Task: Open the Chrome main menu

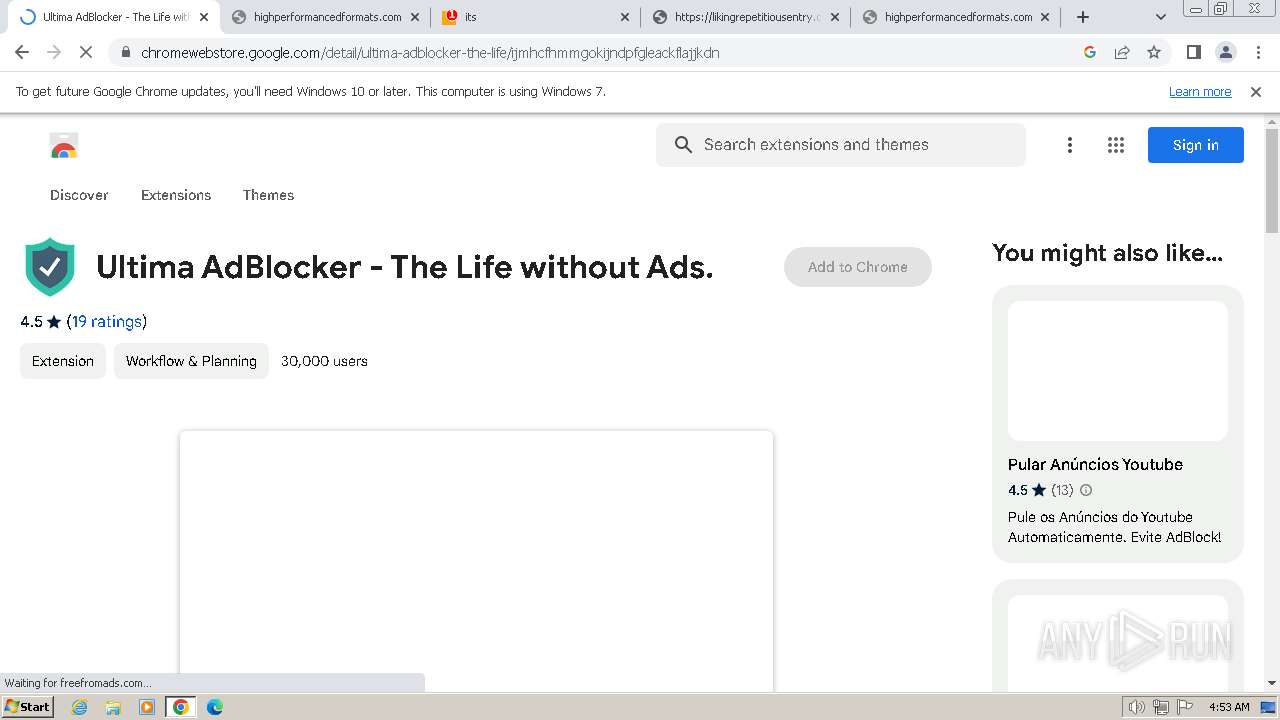Action: pos(1258,52)
